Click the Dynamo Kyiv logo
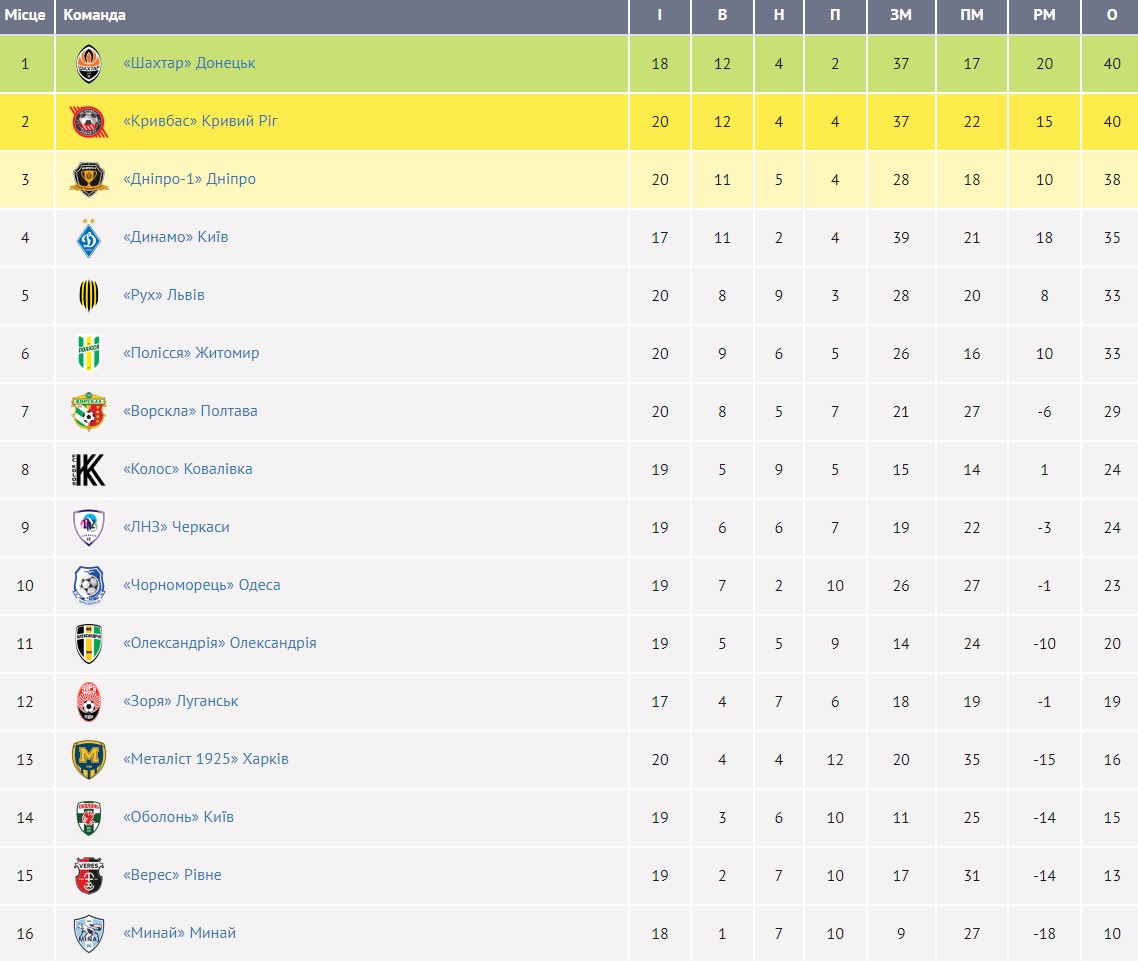The width and height of the screenshot is (1138, 961). tap(89, 238)
